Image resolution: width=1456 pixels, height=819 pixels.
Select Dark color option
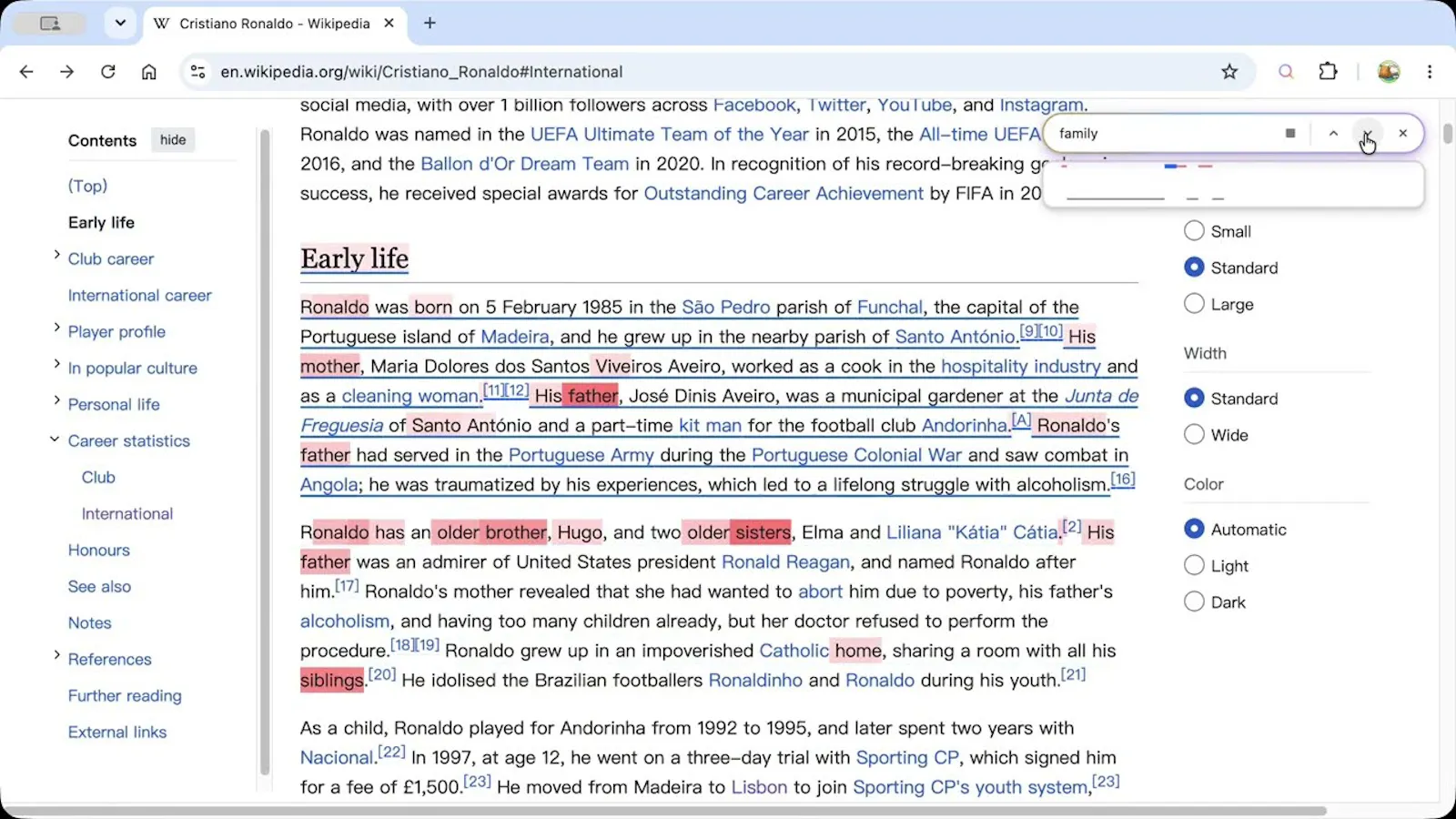pyautogui.click(x=1194, y=602)
